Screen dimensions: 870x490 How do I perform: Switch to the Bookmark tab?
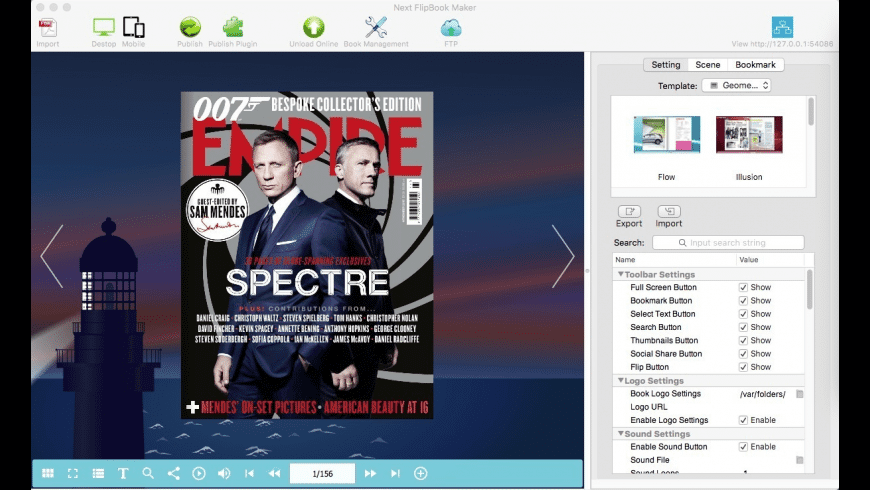(x=756, y=65)
